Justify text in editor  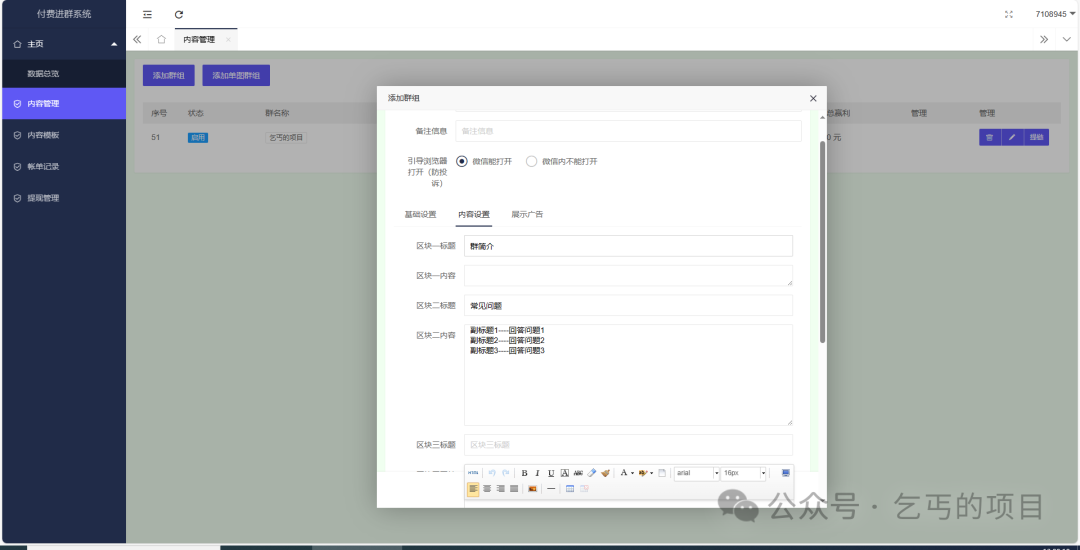[x=514, y=489]
